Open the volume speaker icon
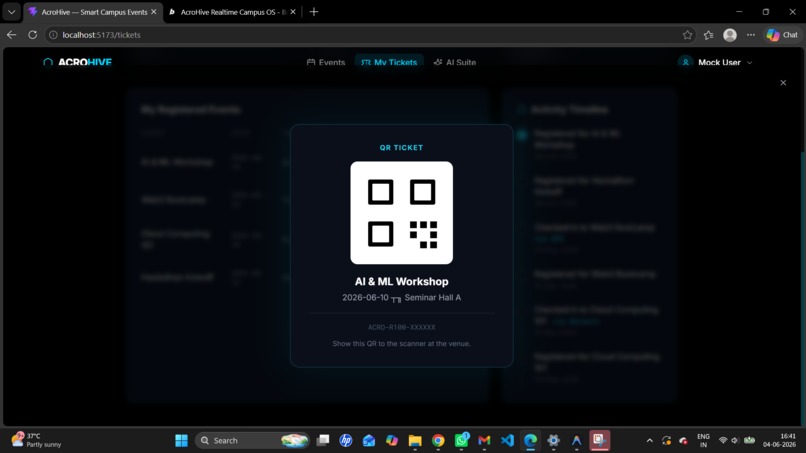The image size is (806, 453). click(x=735, y=440)
